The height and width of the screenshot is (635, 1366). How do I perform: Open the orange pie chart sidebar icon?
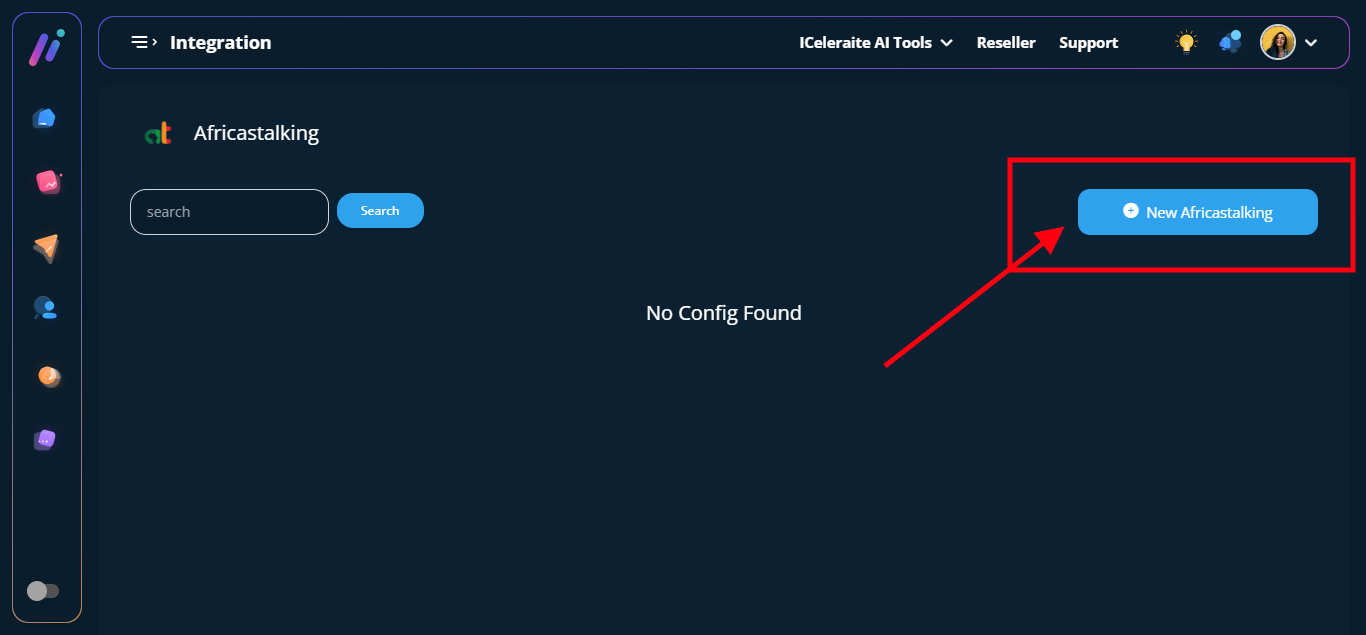(48, 376)
